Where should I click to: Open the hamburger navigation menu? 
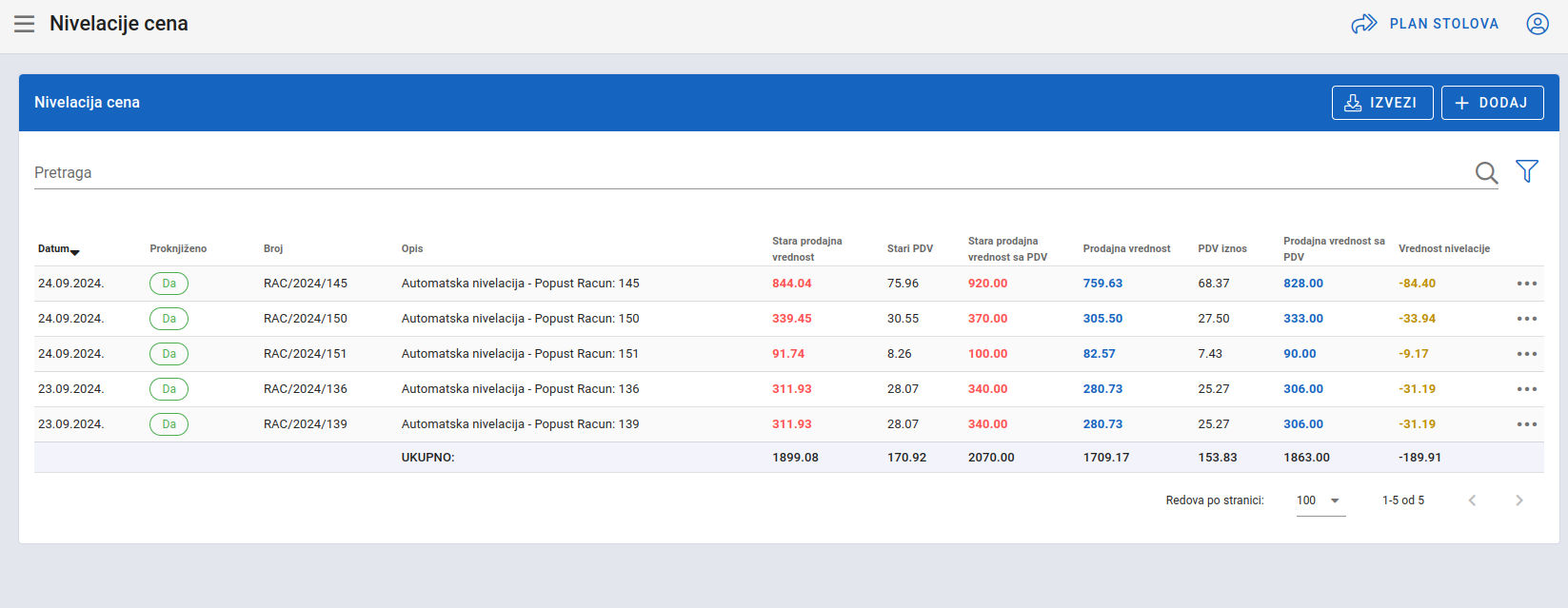point(25,24)
